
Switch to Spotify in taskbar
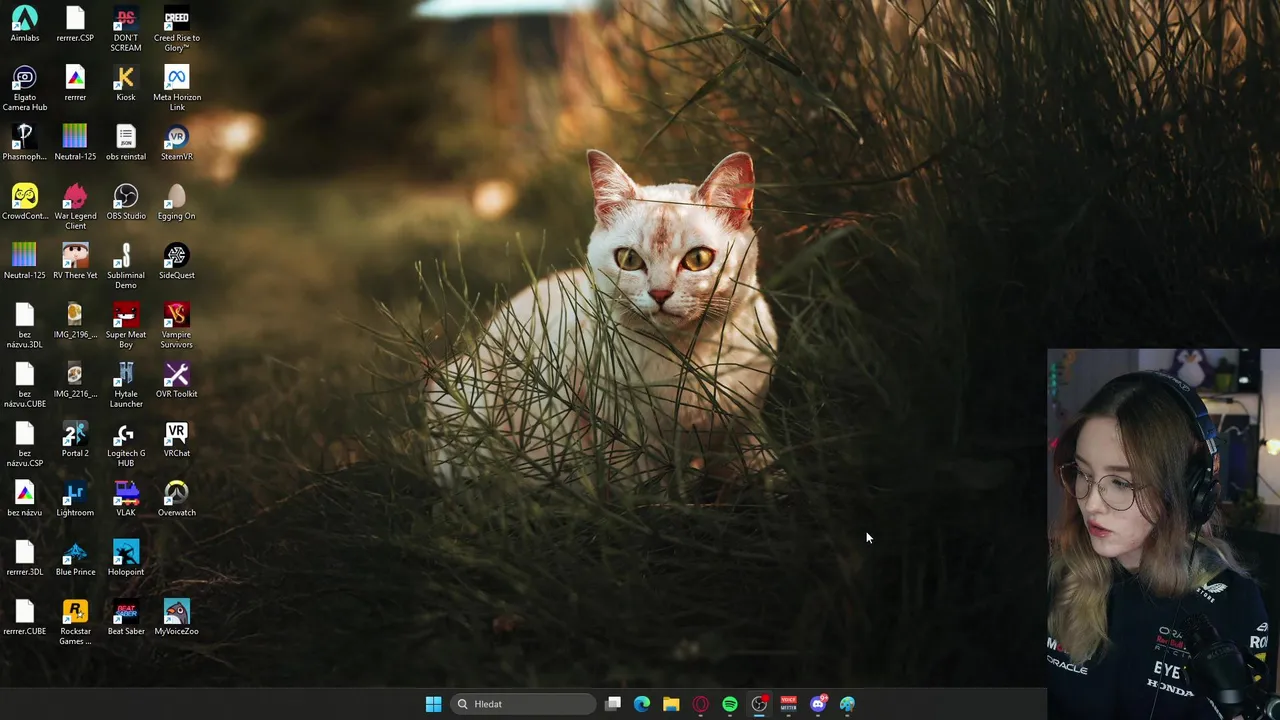tap(730, 704)
